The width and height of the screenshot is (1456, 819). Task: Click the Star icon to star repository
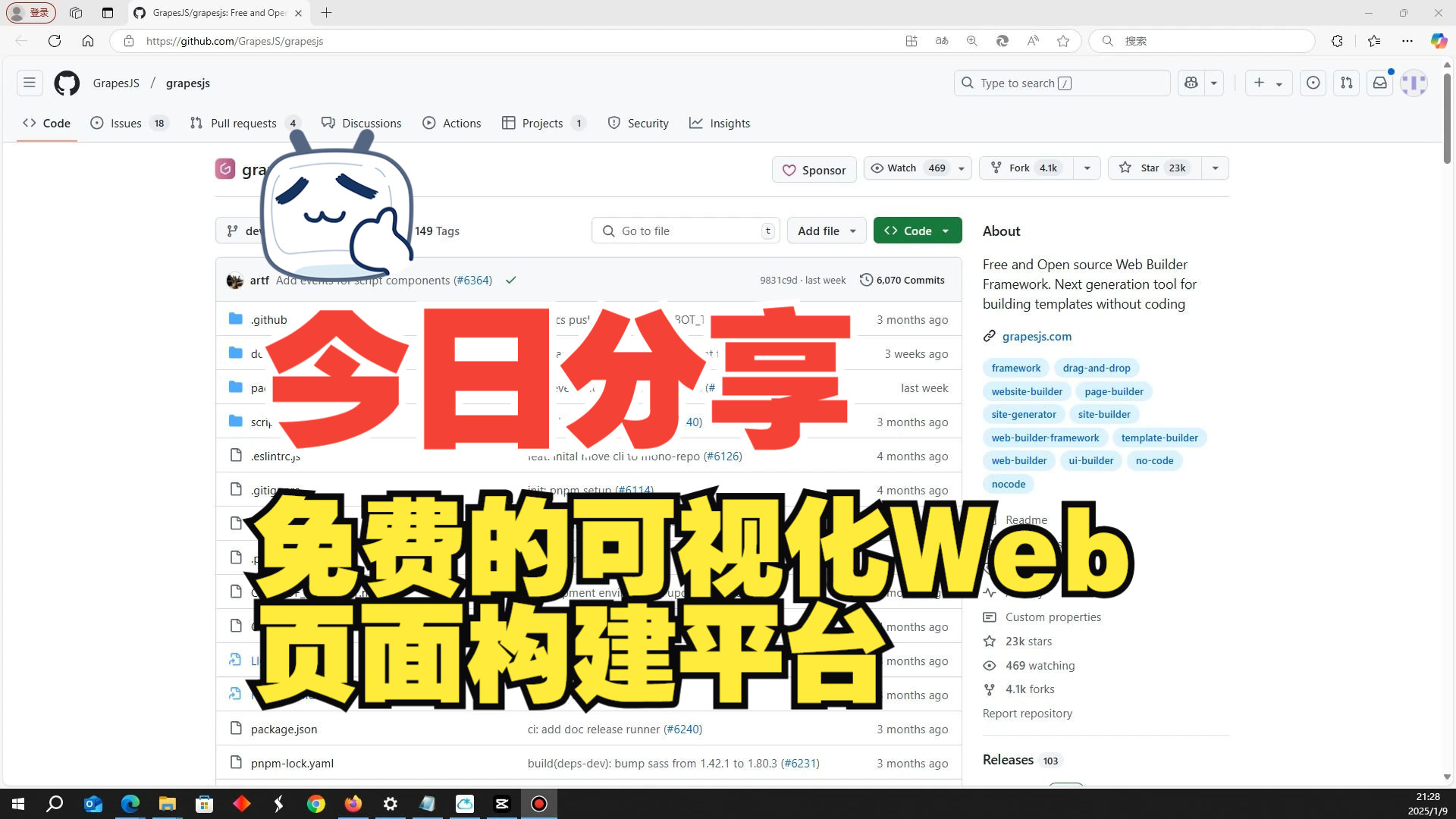[1125, 168]
